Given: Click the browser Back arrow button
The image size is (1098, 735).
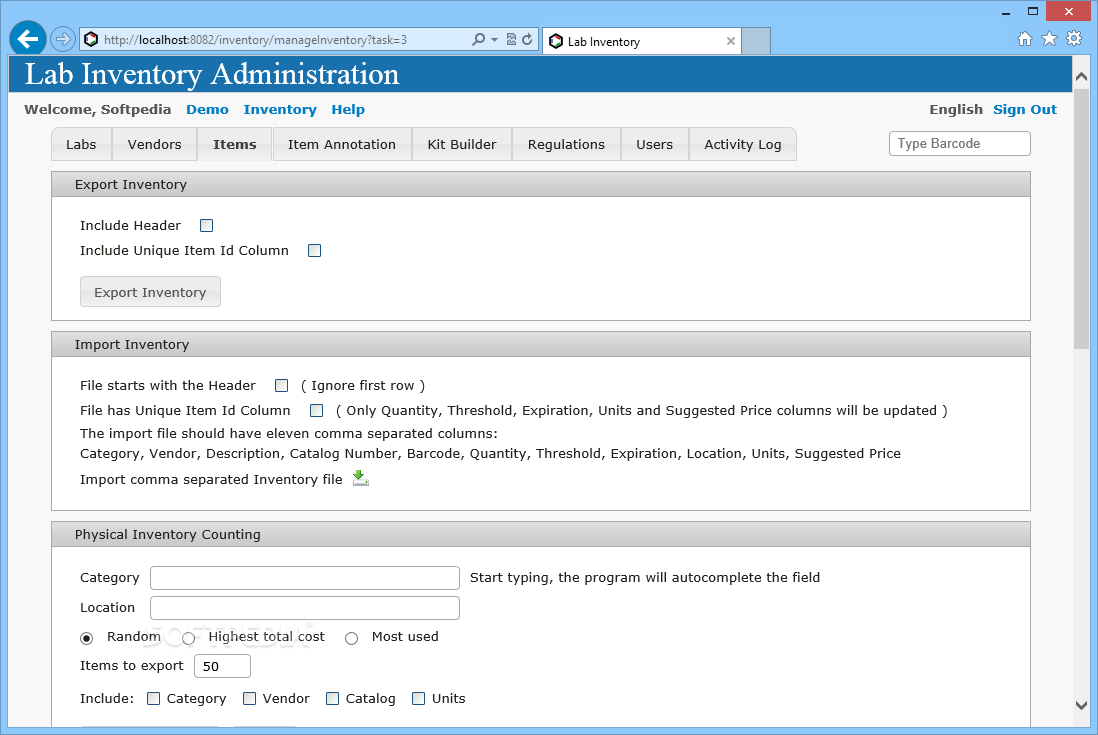Looking at the screenshot, I should pos(27,38).
